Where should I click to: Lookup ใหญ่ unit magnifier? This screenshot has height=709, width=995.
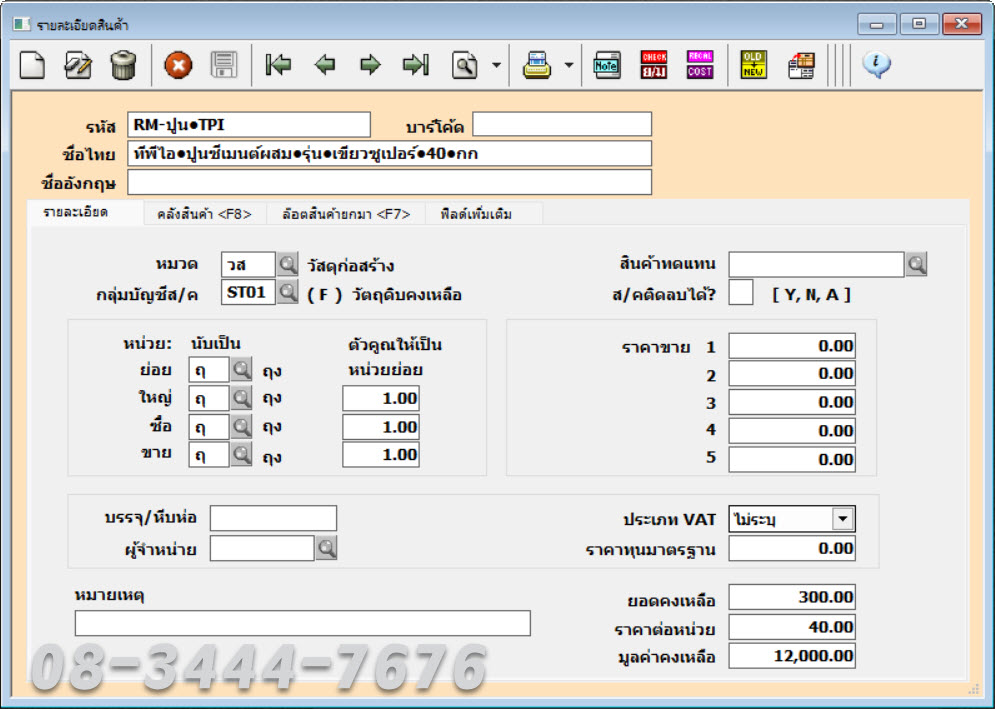point(241,398)
